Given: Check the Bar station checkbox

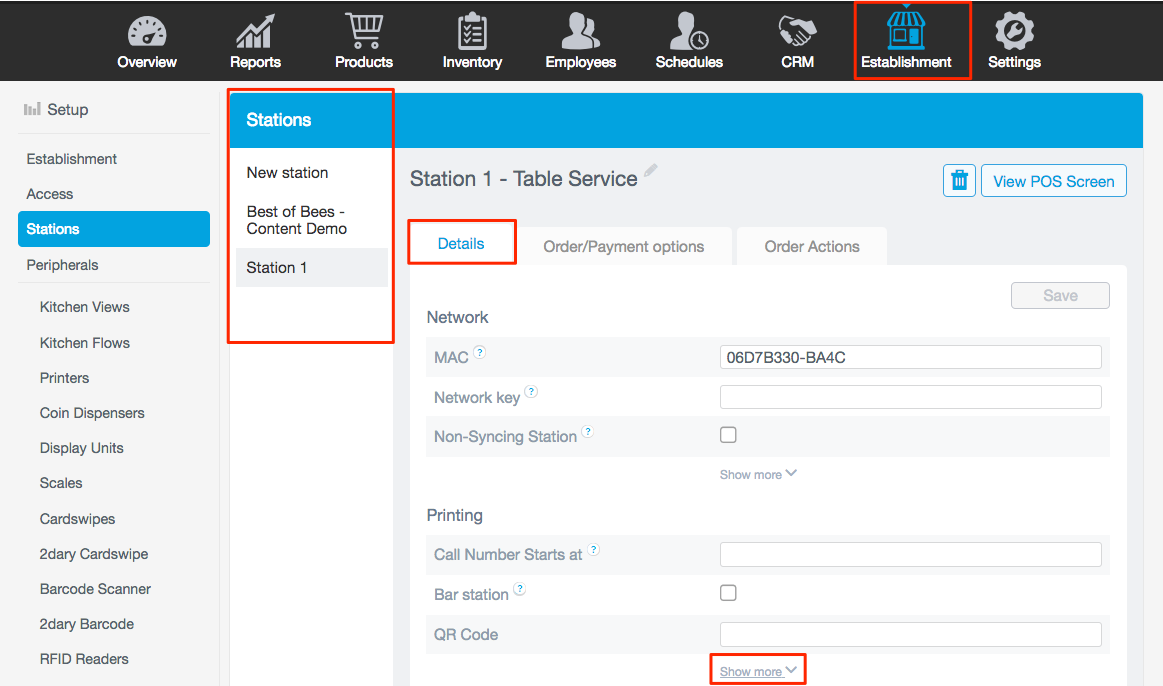Looking at the screenshot, I should click(x=728, y=592).
